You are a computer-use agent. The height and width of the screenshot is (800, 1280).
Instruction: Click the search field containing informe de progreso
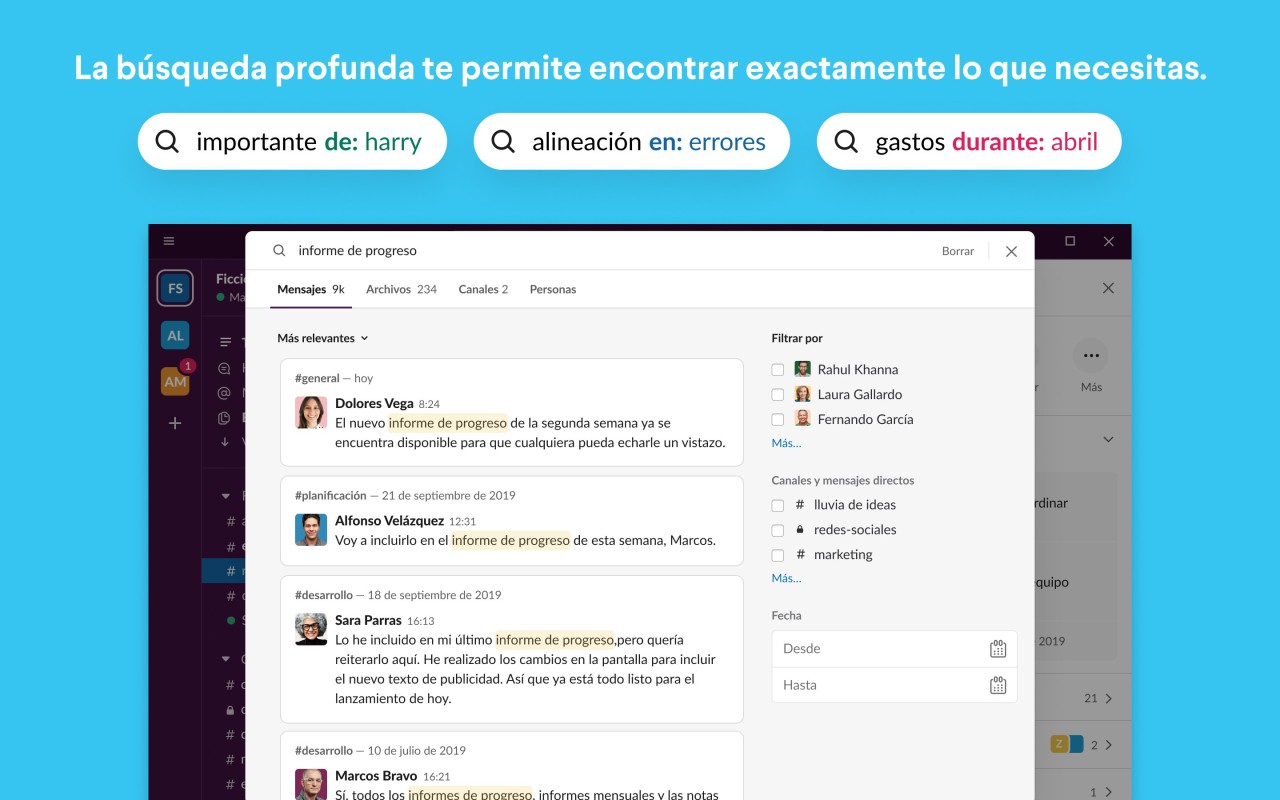[x=600, y=251]
